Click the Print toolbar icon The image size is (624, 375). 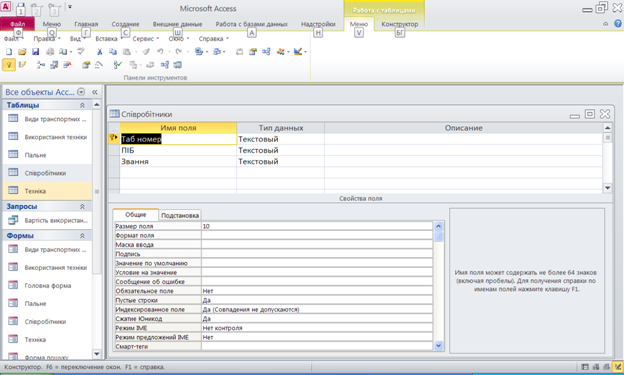(50, 52)
